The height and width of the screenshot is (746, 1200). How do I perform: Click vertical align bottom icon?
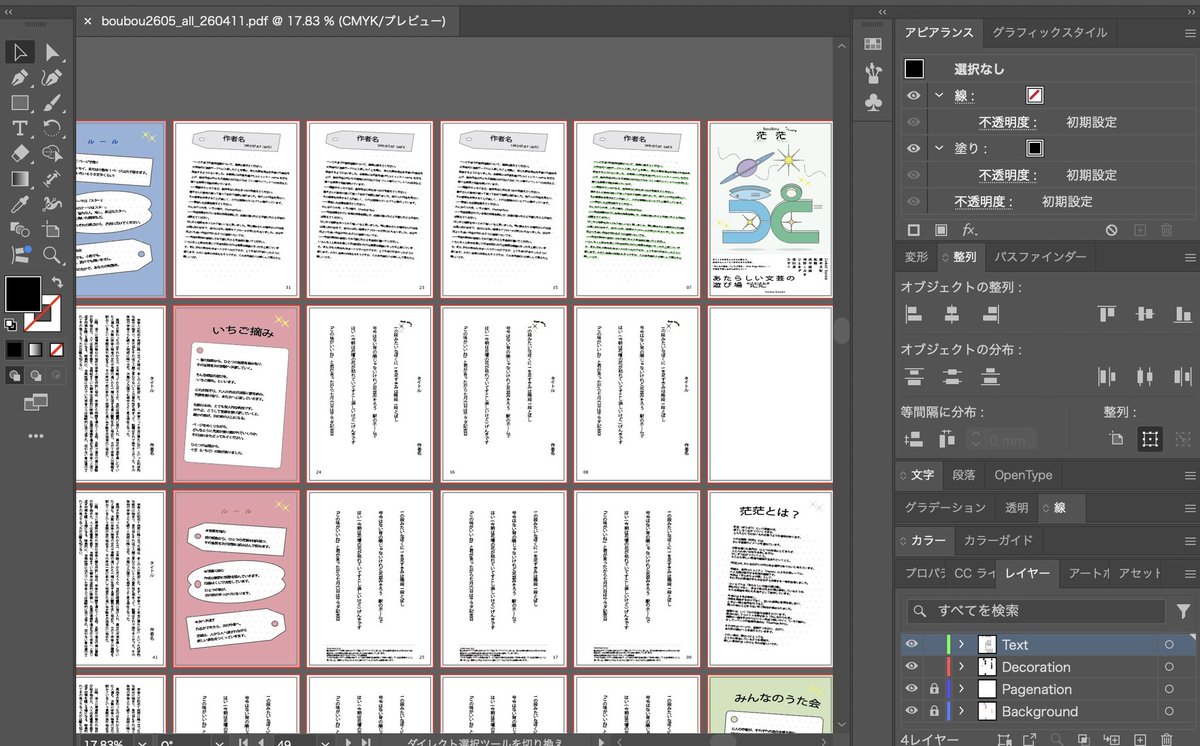coord(1183,315)
